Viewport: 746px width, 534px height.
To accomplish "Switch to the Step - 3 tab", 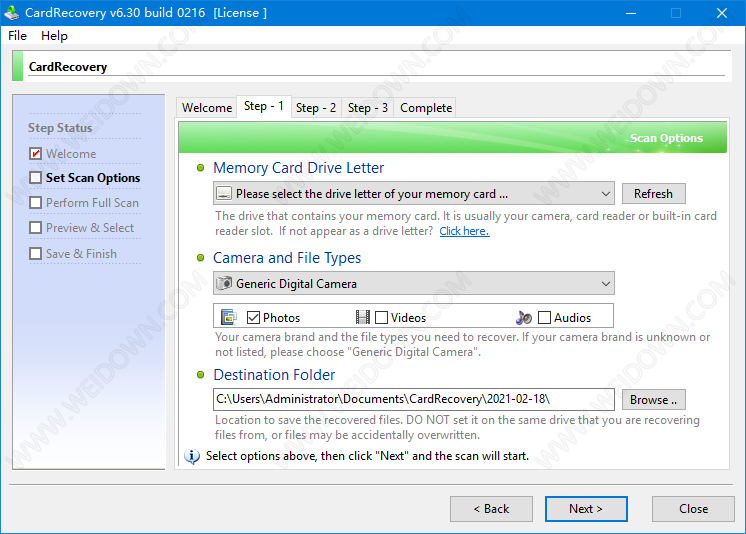I will click(x=368, y=108).
